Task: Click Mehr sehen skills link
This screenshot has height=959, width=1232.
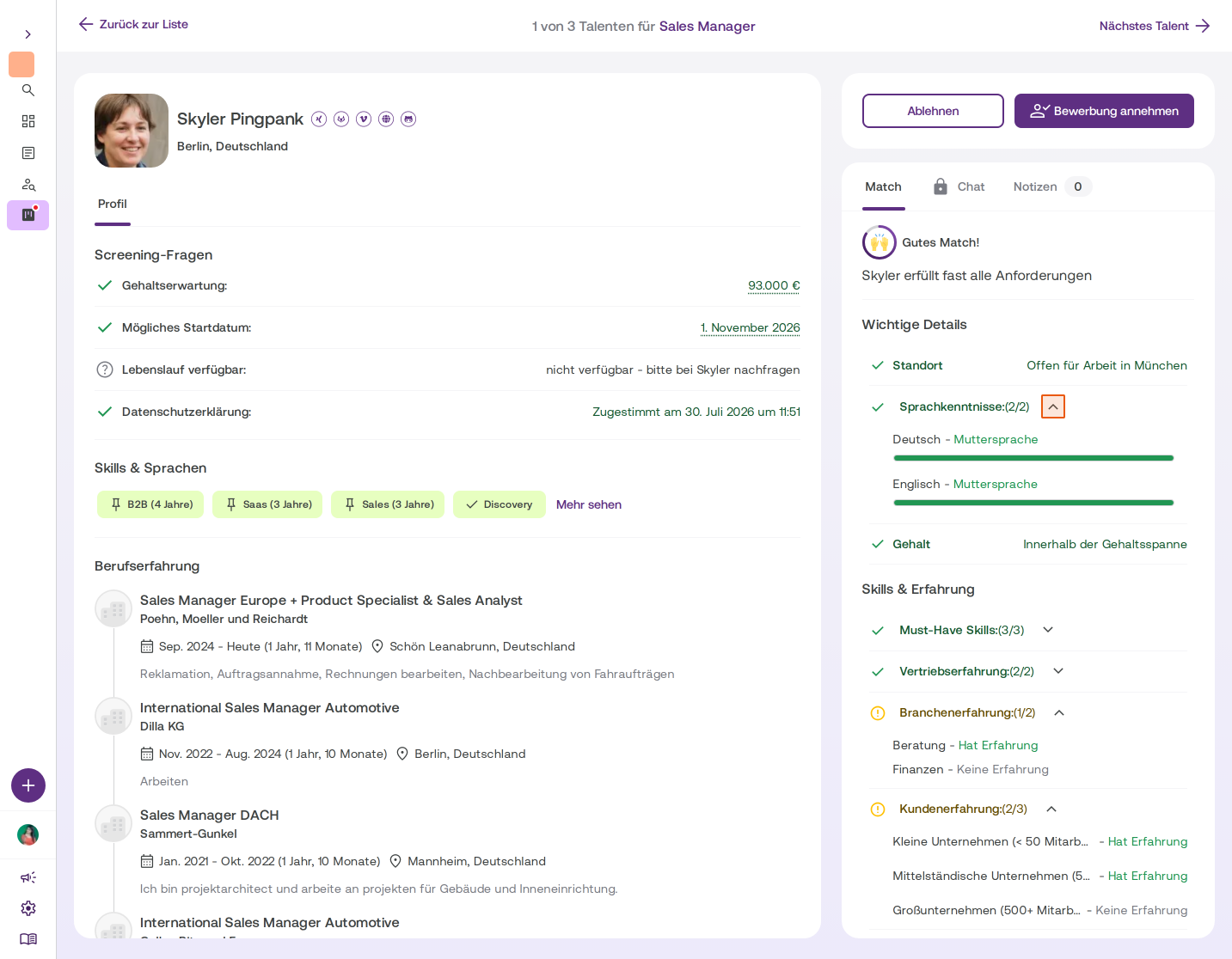Action: pyautogui.click(x=589, y=504)
